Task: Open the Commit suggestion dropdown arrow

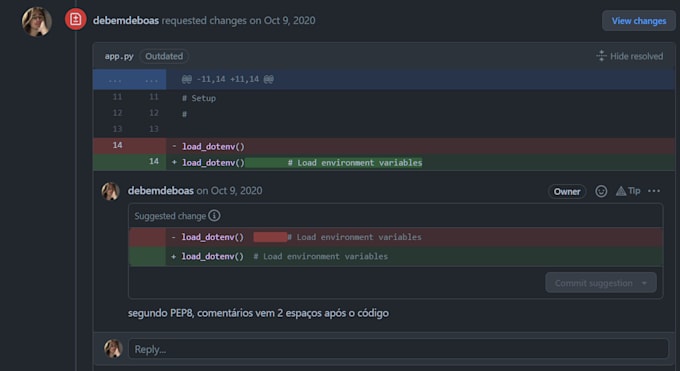Action: tap(644, 283)
